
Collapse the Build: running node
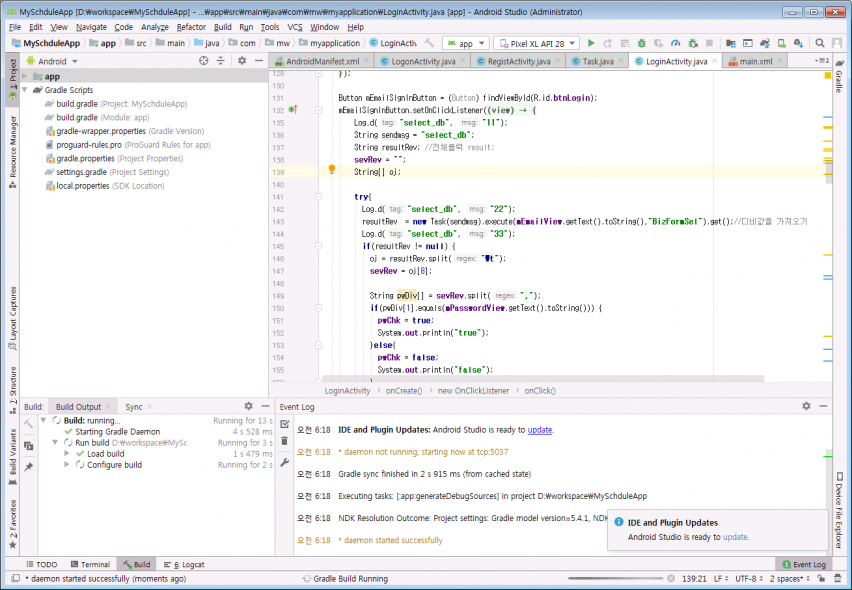tap(43, 420)
